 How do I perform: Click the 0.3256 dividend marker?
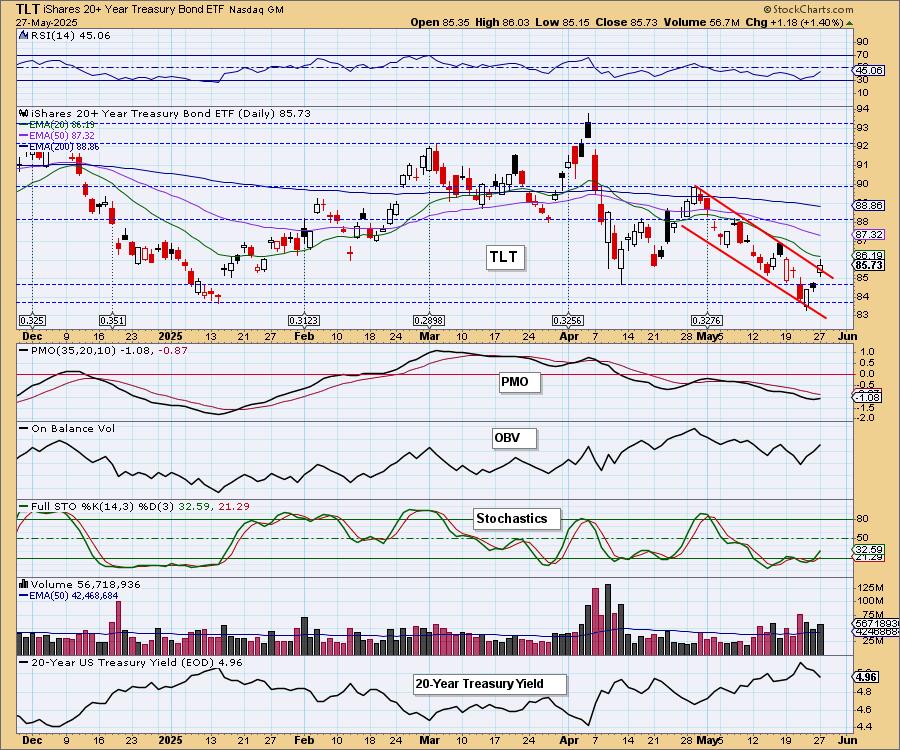568,320
